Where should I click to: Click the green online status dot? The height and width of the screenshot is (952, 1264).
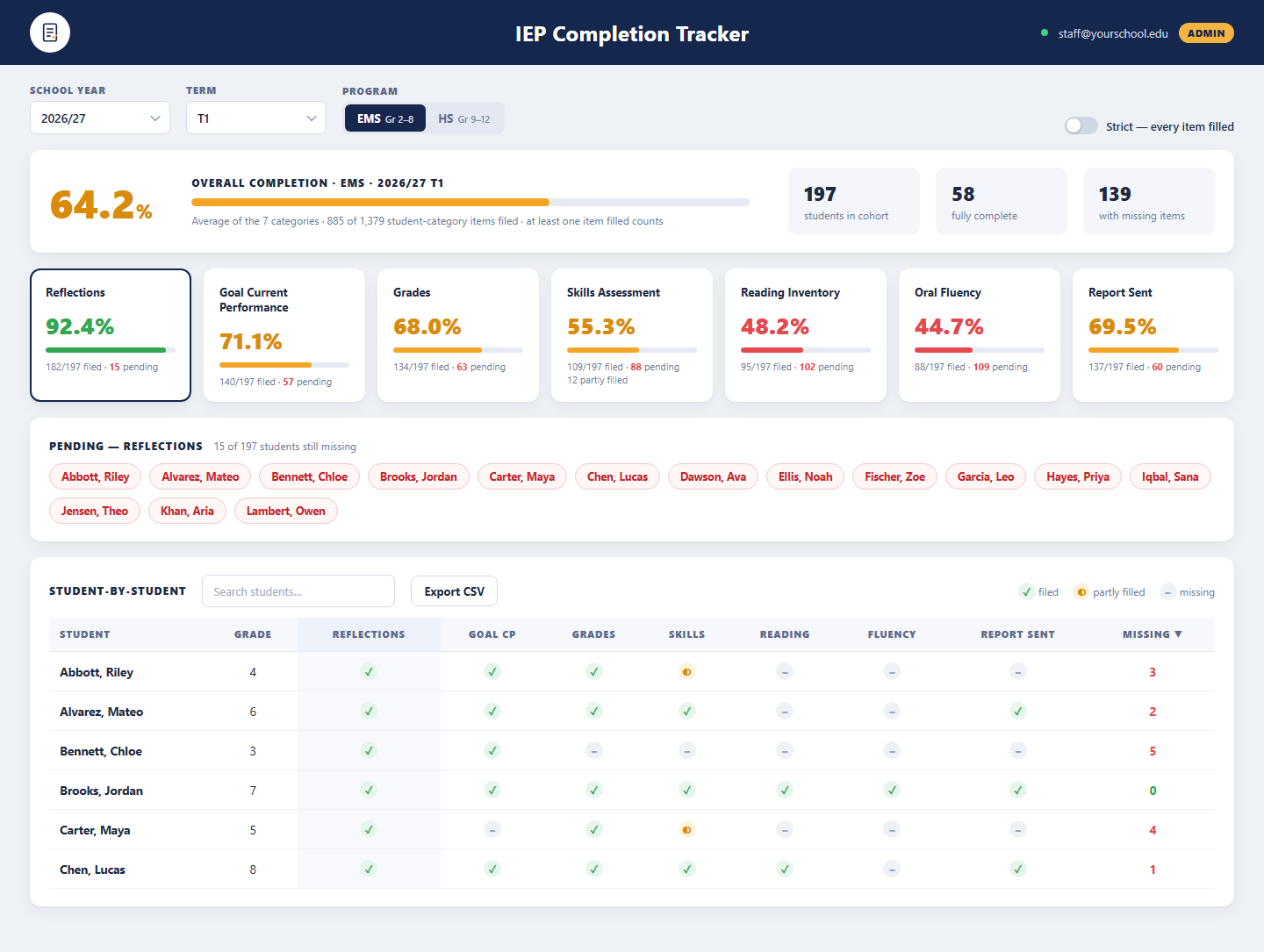pyautogui.click(x=1045, y=33)
